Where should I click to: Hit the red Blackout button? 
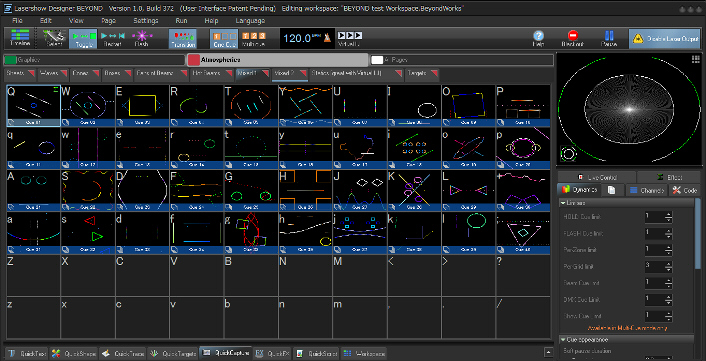573,38
